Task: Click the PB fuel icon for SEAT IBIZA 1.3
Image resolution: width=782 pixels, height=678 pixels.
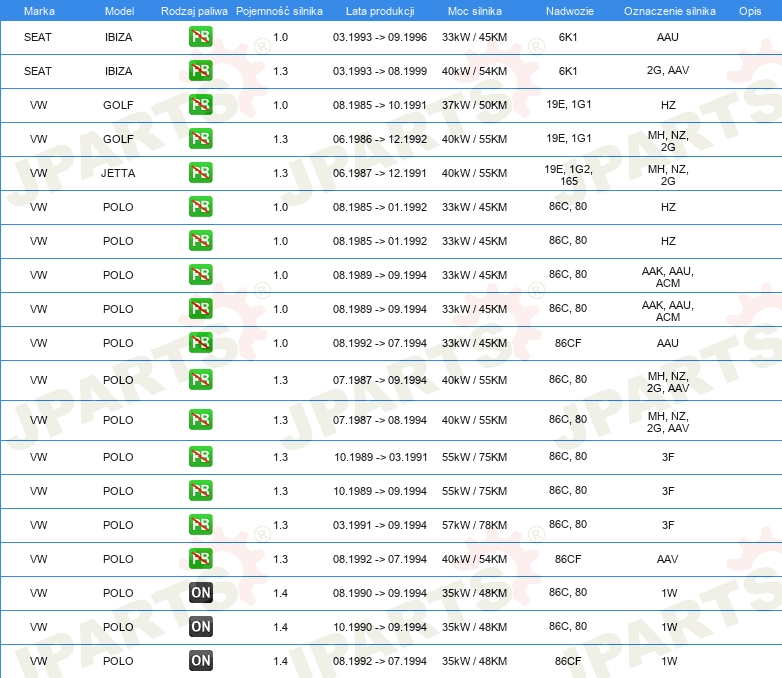Action: (200, 71)
